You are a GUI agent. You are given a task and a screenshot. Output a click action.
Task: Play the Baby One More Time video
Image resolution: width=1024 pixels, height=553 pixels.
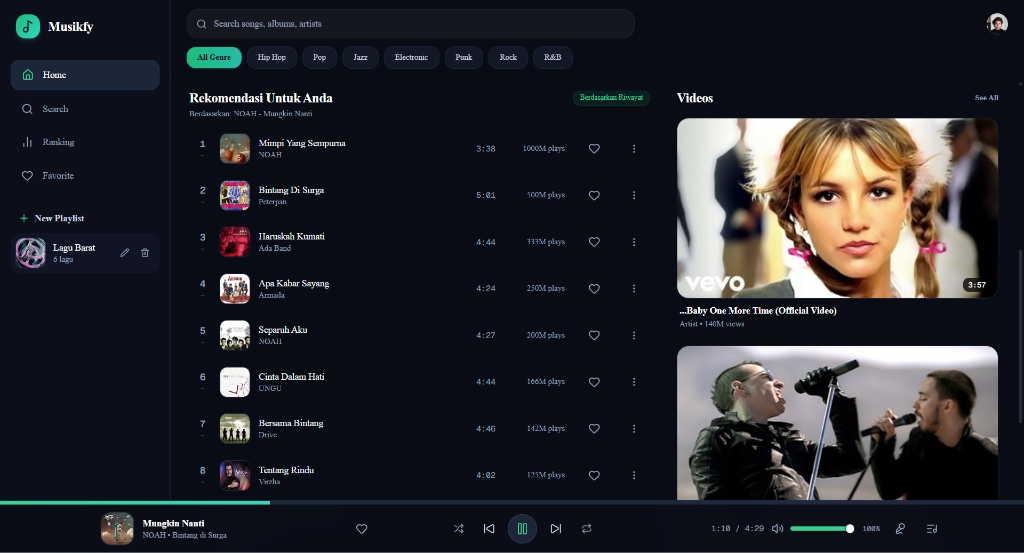tap(837, 208)
